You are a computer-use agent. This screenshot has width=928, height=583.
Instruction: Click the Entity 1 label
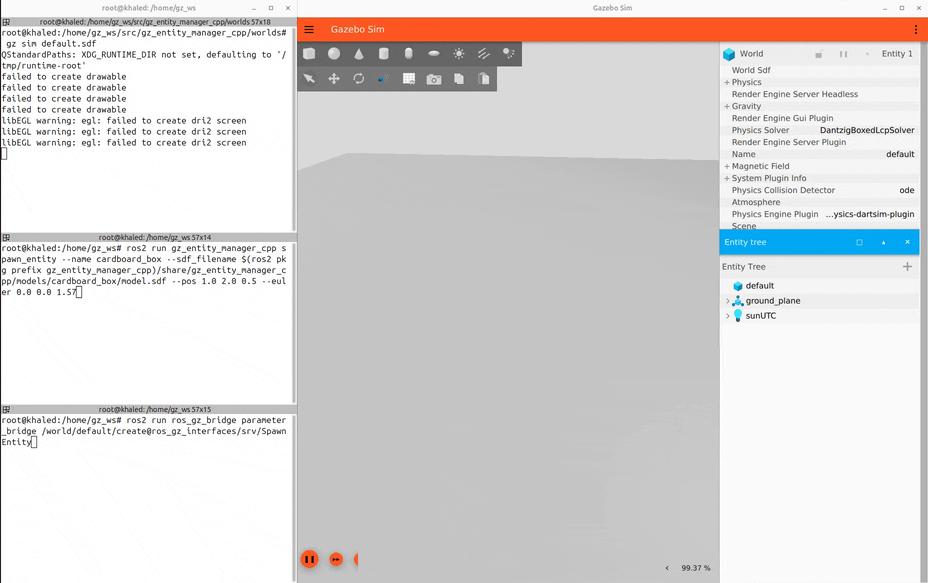(897, 54)
